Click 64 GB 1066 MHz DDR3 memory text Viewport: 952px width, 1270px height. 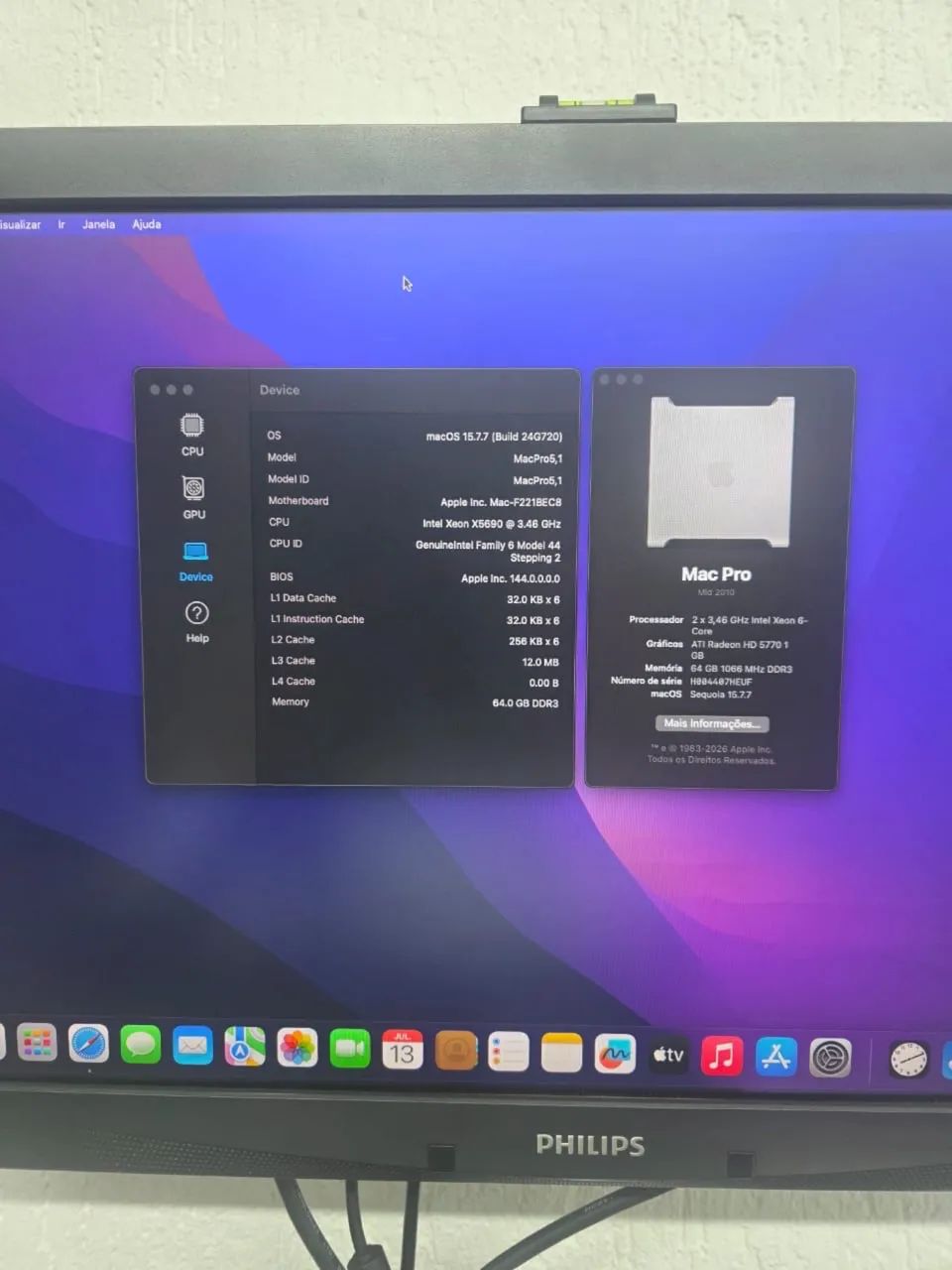[x=741, y=669]
